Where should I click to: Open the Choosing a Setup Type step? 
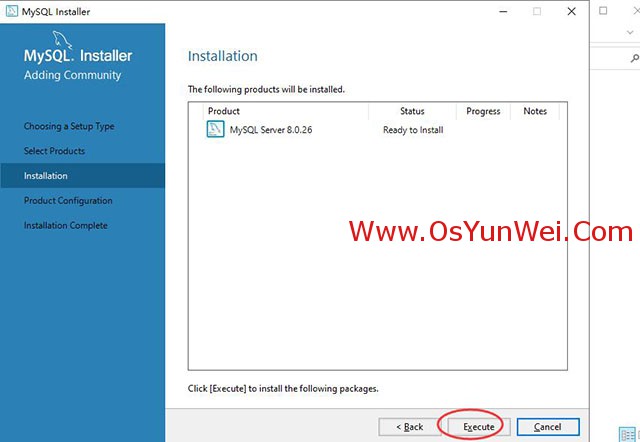tap(69, 126)
